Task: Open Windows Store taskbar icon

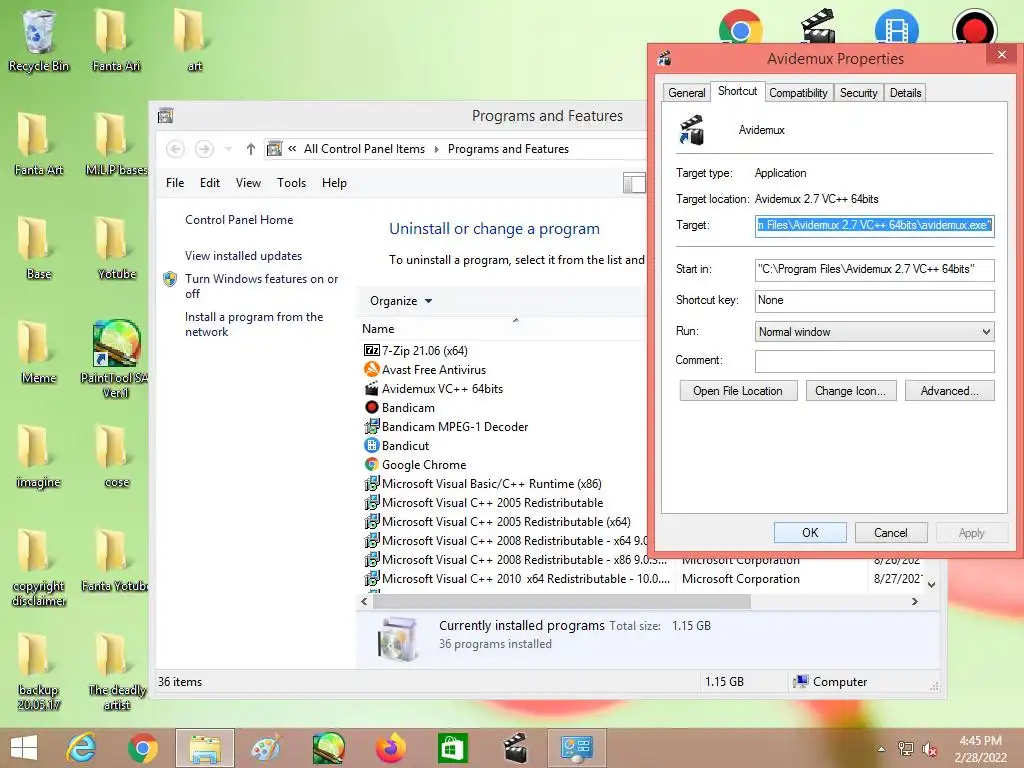Action: [452, 748]
